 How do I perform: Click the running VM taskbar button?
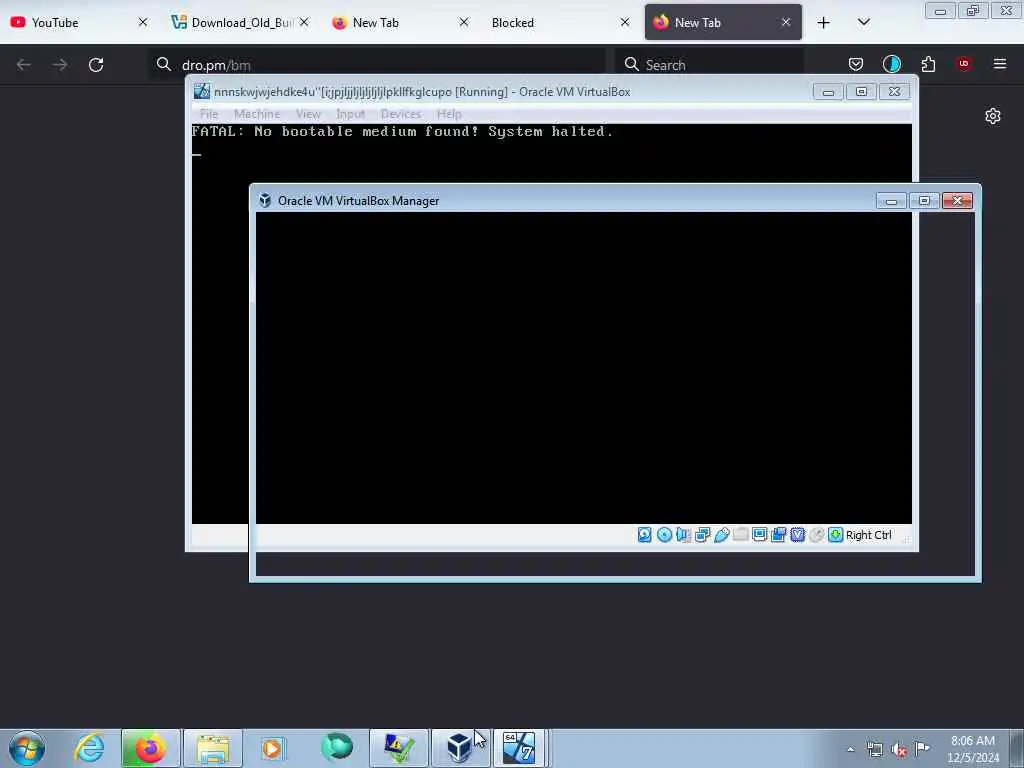coord(519,748)
